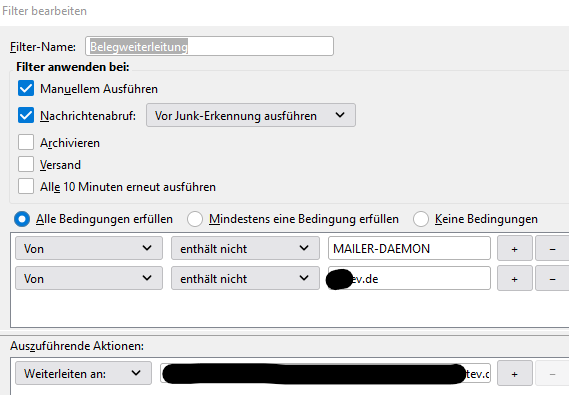Remove the MAILER-DAEMON condition with minus button
The image size is (569, 395).
tap(552, 248)
